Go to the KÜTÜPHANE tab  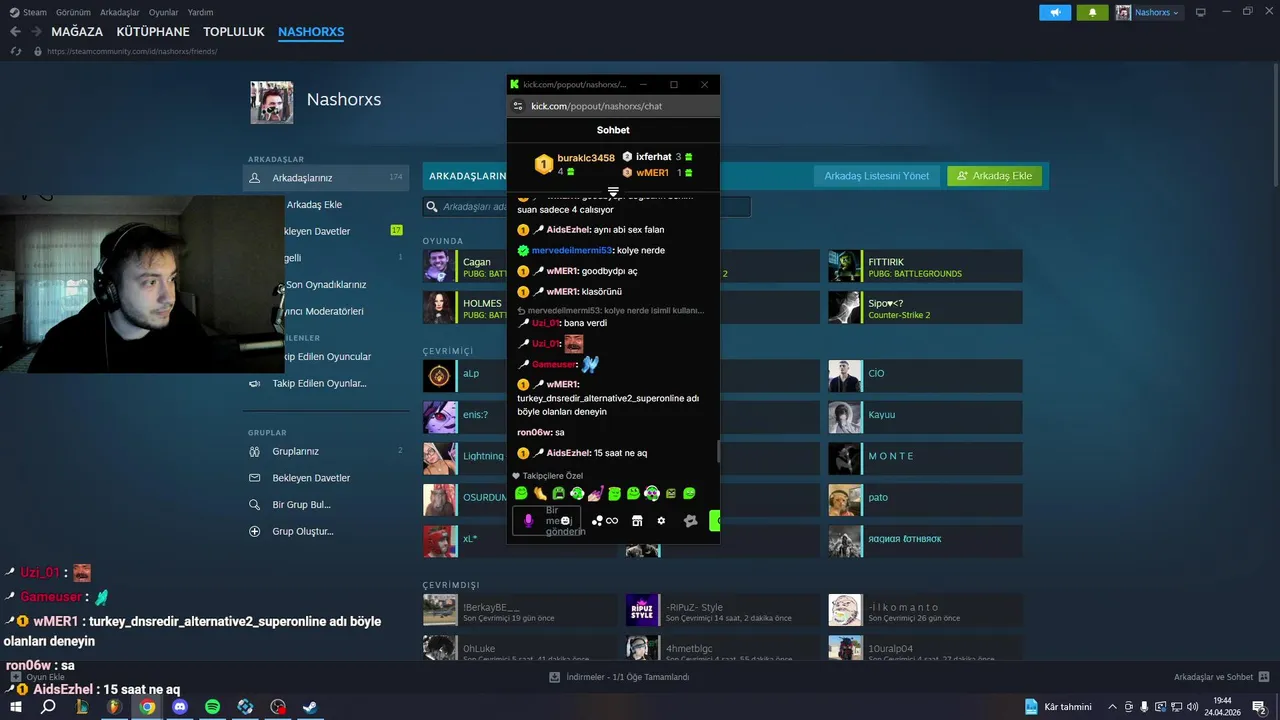[153, 32]
